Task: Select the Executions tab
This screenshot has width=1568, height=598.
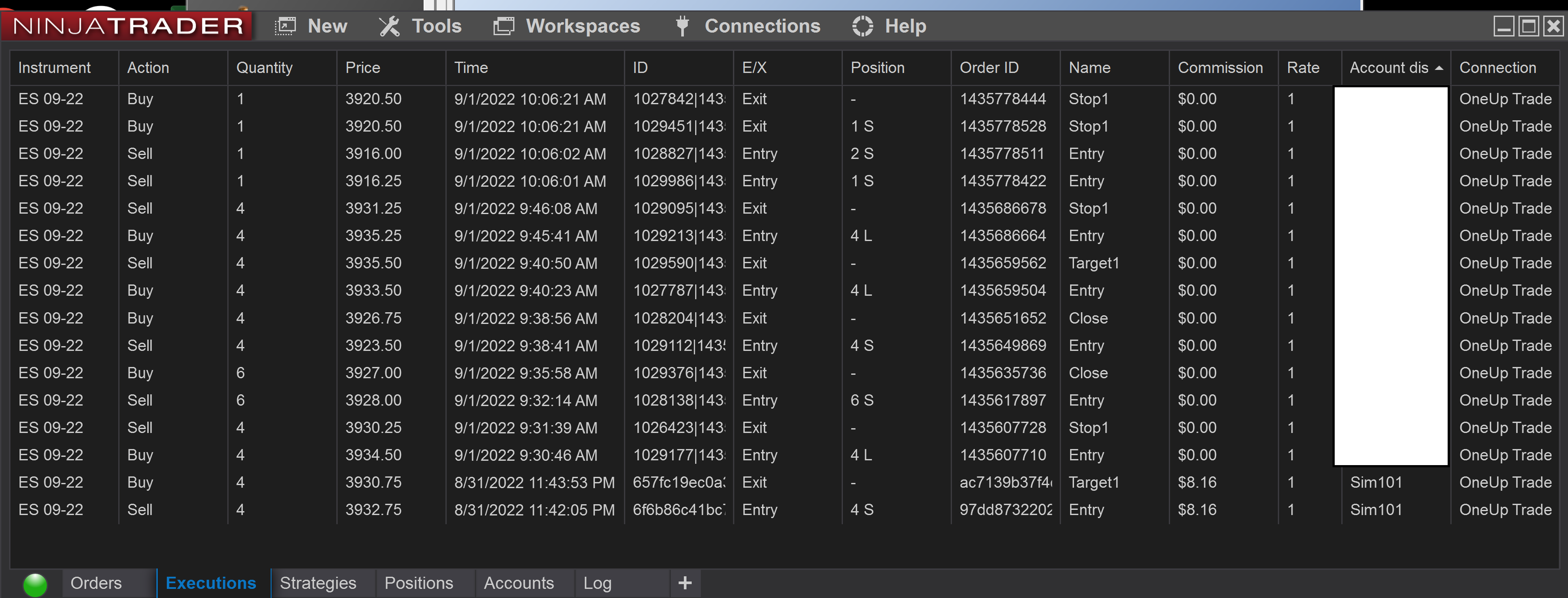Action: click(211, 583)
